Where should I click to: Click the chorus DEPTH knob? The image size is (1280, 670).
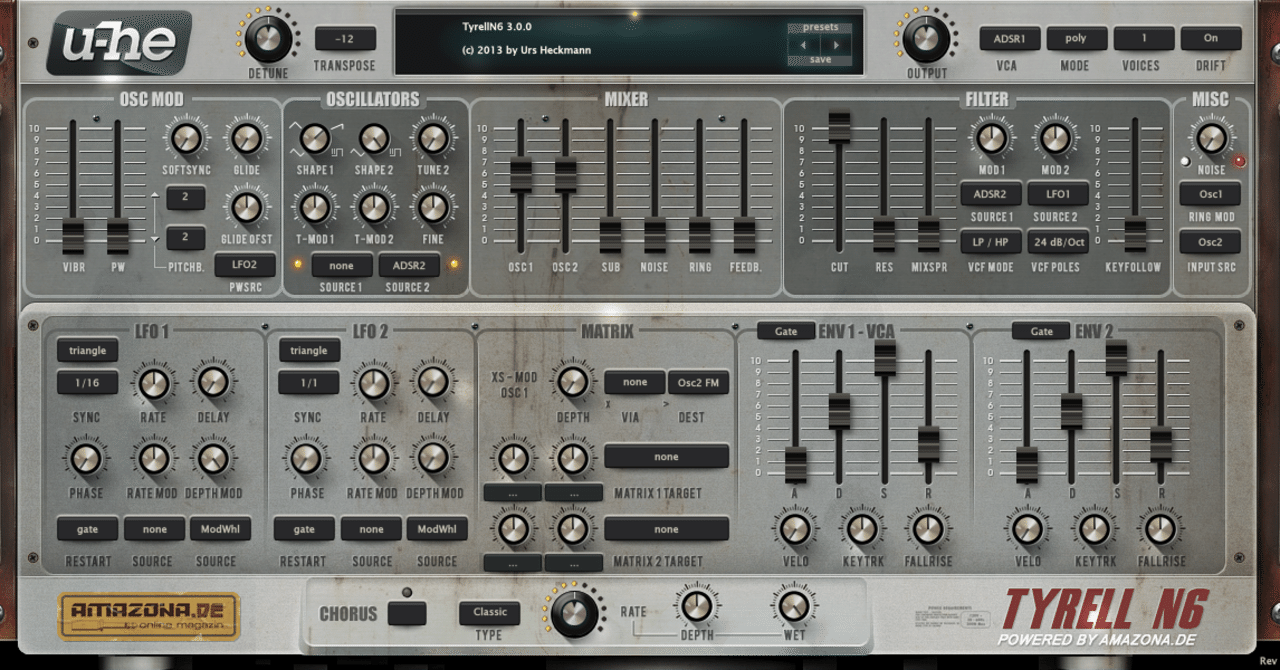pos(696,606)
